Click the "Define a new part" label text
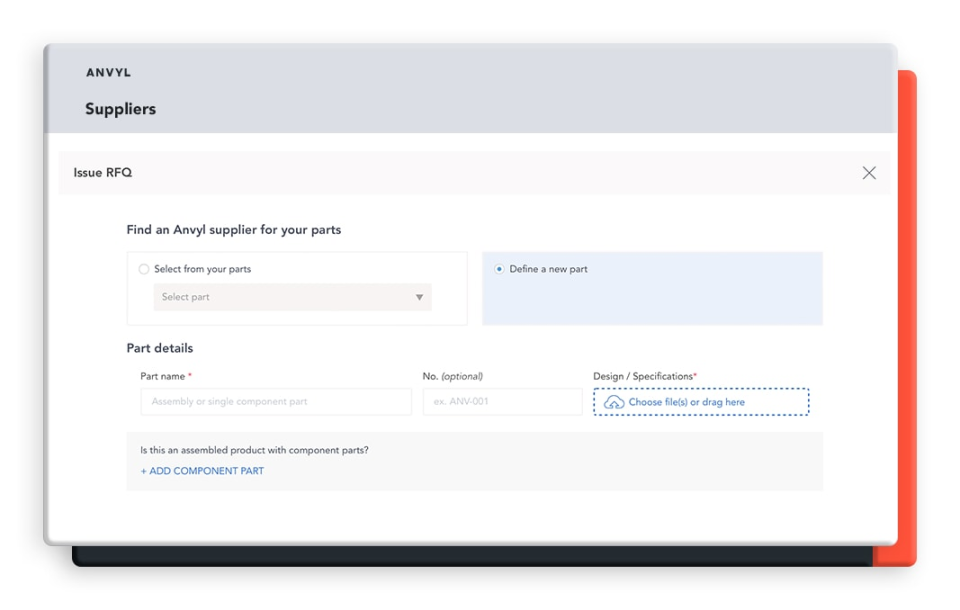The height and width of the screenshot is (610, 960). pyautogui.click(x=548, y=269)
